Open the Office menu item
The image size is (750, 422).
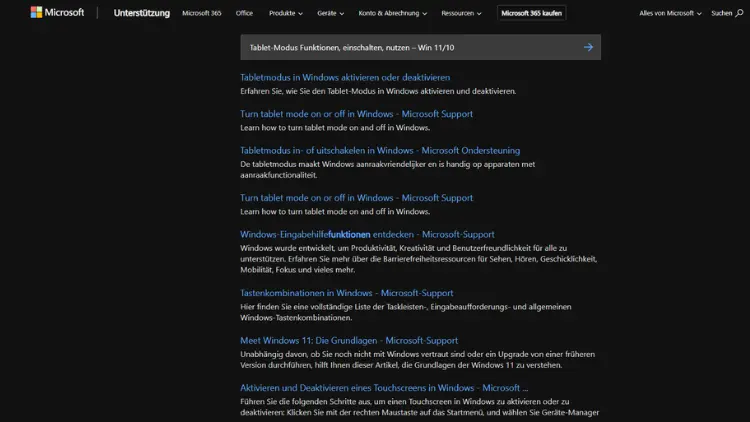coord(244,13)
